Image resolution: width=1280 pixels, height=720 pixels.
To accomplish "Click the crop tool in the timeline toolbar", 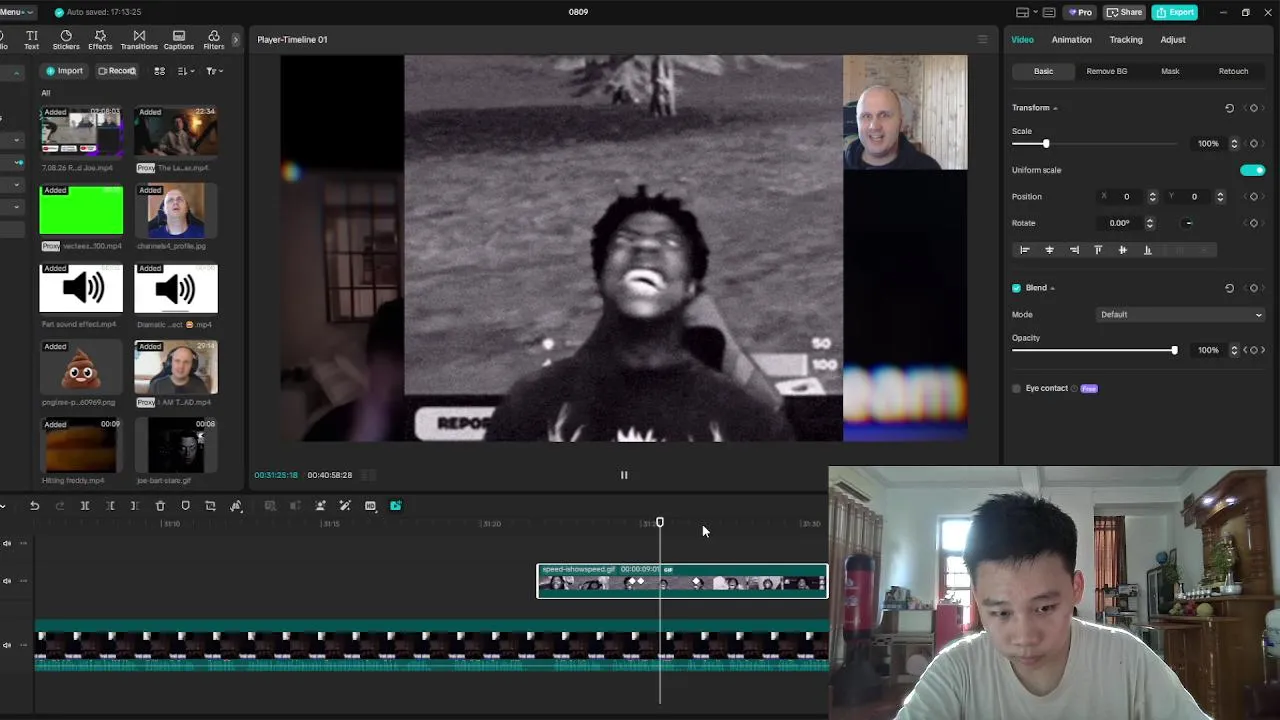I will pos(210,506).
